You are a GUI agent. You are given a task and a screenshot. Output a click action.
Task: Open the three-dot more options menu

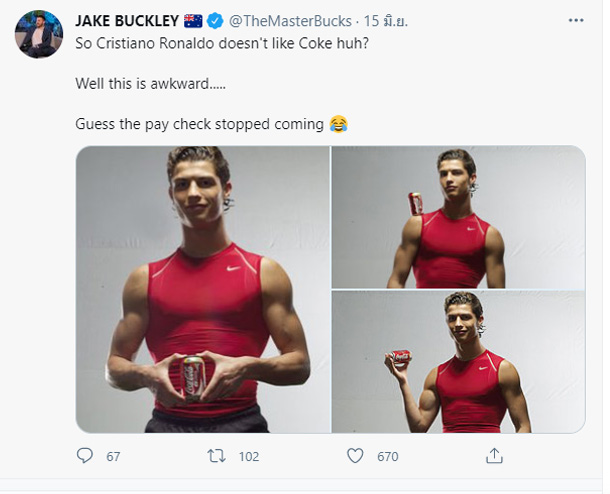(576, 20)
